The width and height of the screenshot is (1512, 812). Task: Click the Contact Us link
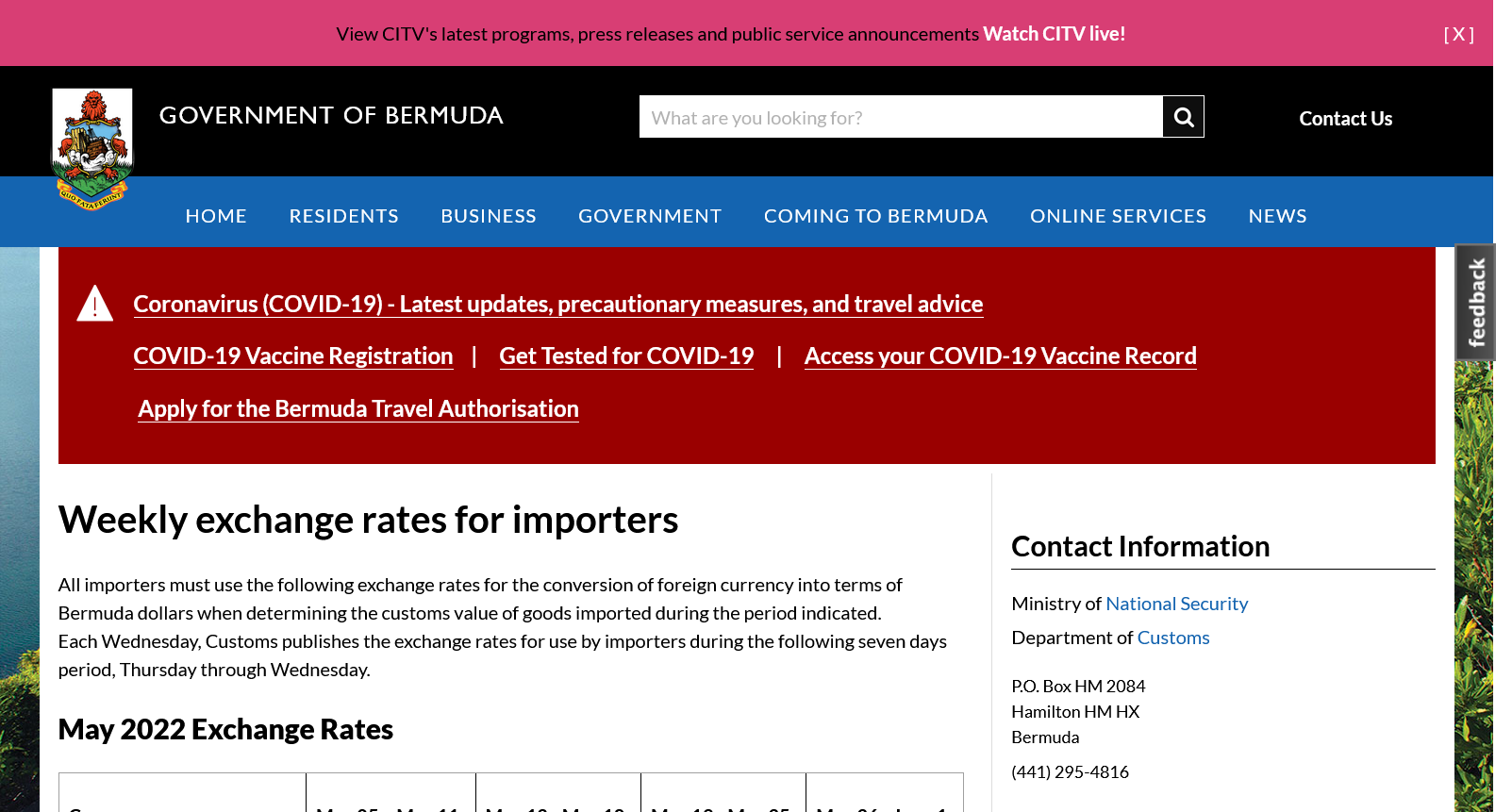click(x=1345, y=119)
